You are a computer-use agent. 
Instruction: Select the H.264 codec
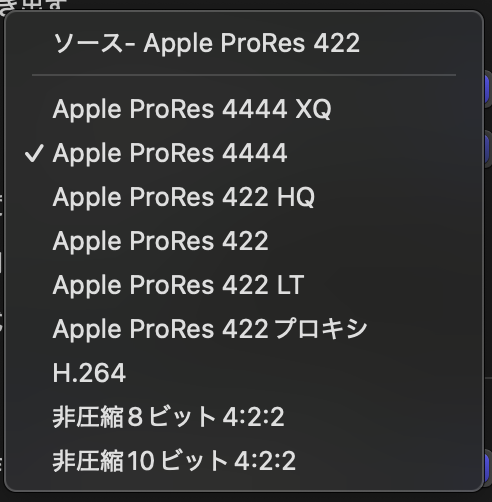pyautogui.click(x=244, y=373)
